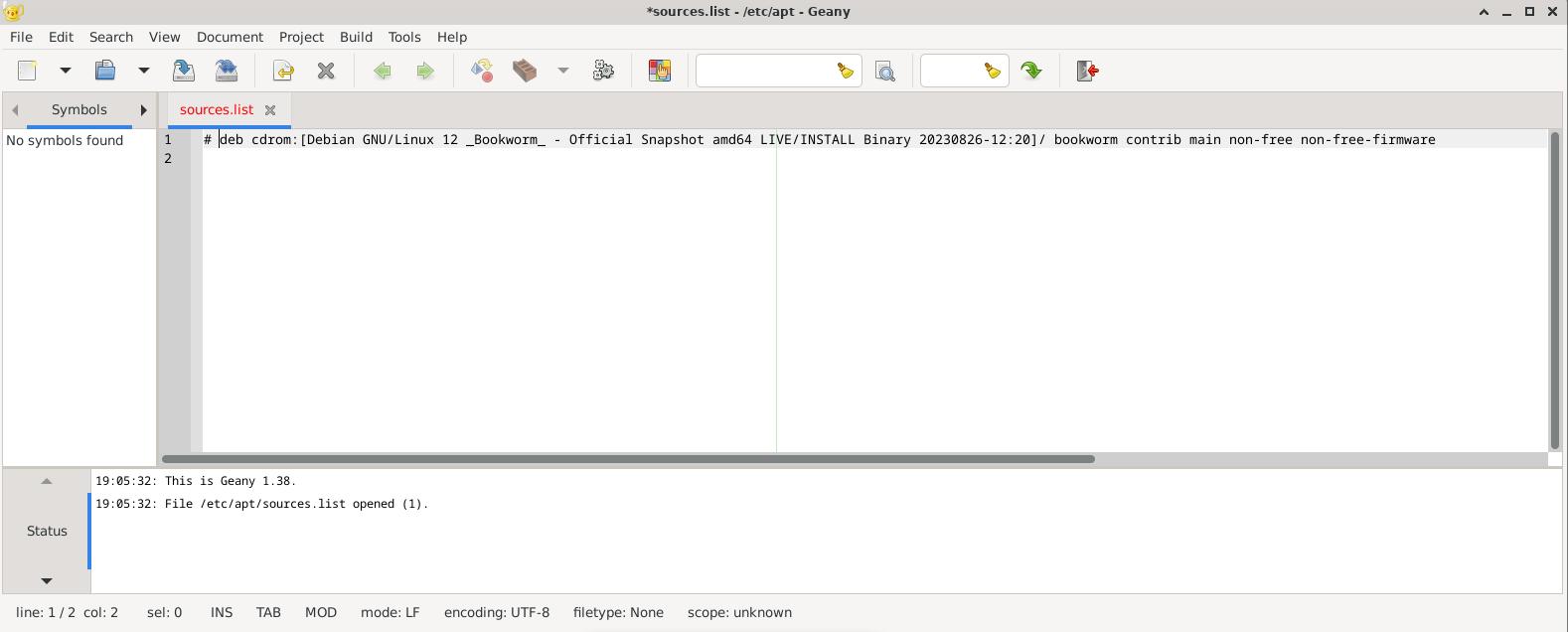Open the Build menu
The image size is (1568, 632).
pos(356,37)
